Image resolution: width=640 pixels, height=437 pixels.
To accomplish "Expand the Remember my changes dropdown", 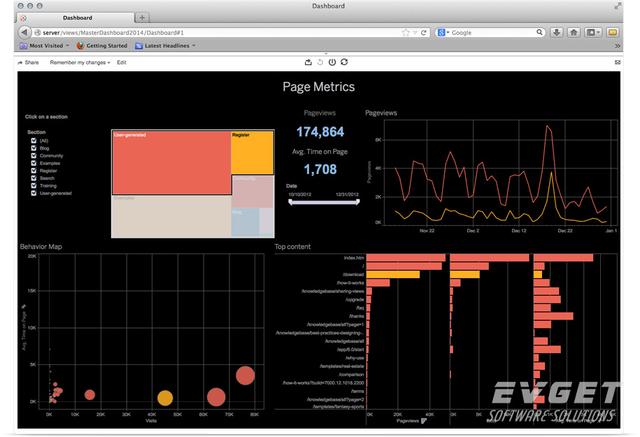I will click(80, 62).
